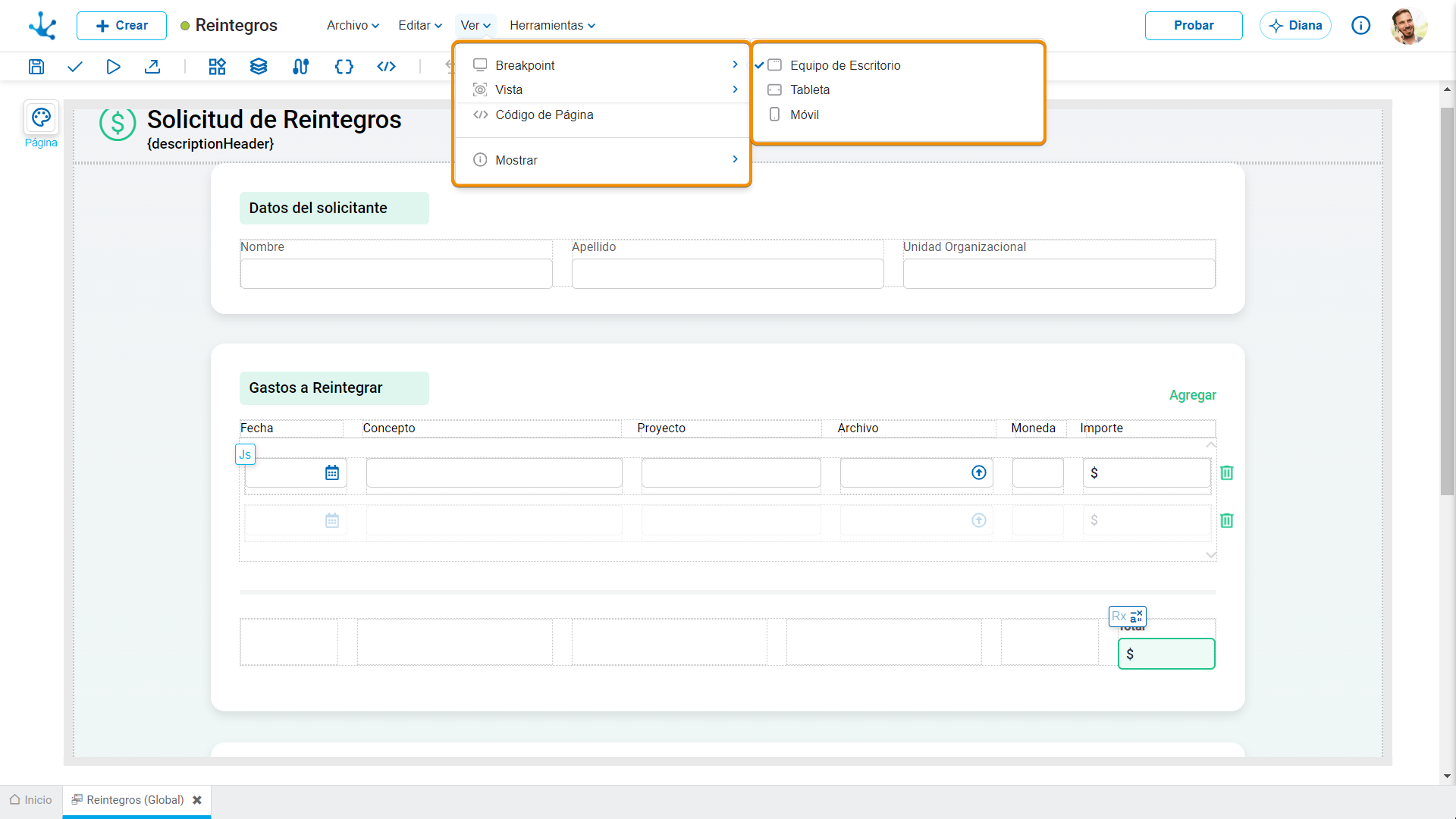This screenshot has width=1456, height=819.
Task: Click the curly braces icon in toolbar
Action: (344, 67)
